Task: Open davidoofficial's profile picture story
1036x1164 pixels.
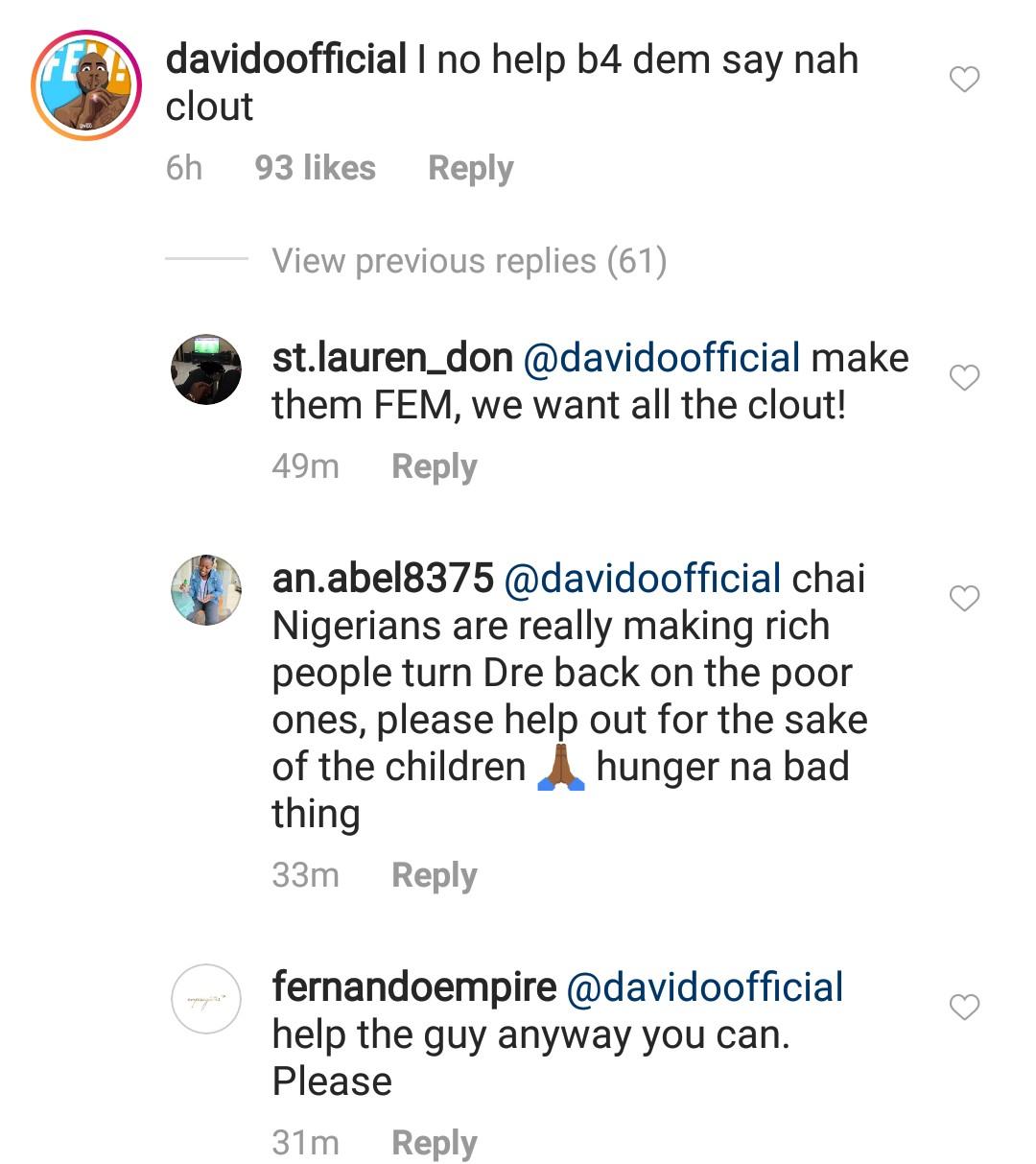Action: (86, 85)
